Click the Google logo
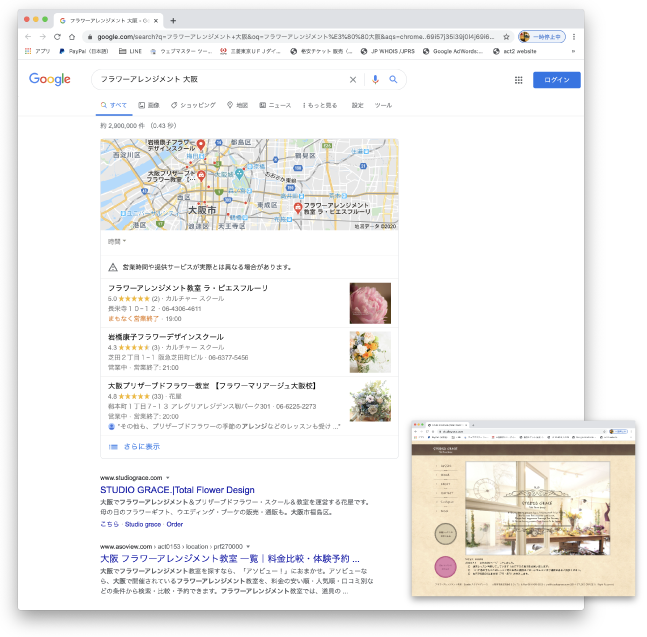Image resolution: width=647 pixels, height=637 pixels. click(x=49, y=79)
